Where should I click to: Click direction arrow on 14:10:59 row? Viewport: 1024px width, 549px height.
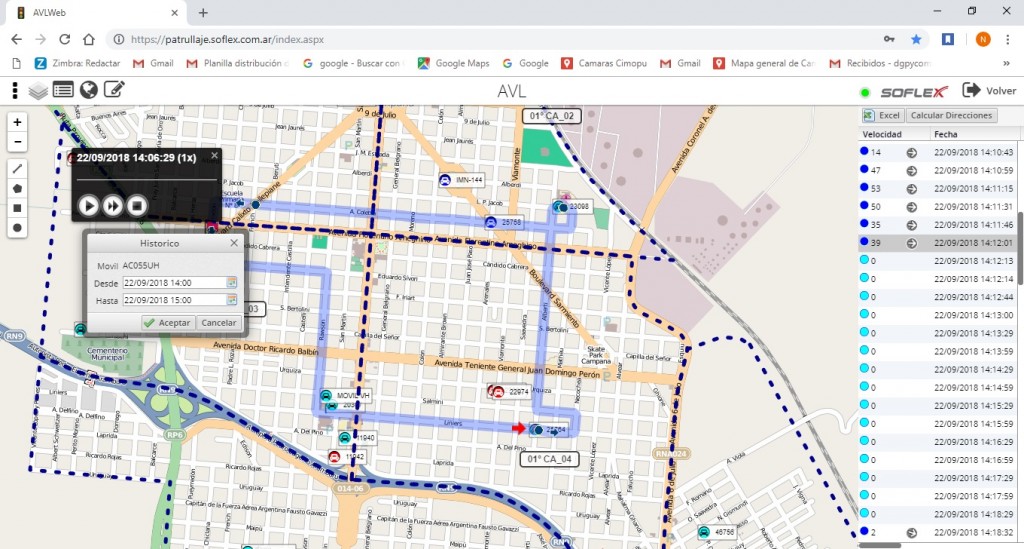click(912, 170)
